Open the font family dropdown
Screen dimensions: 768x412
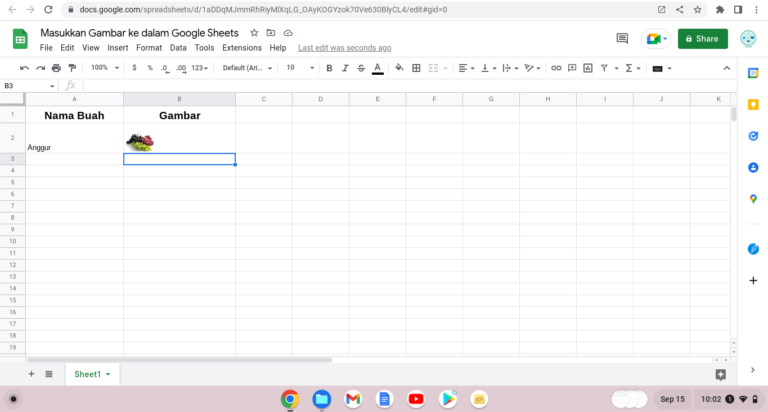pos(247,68)
